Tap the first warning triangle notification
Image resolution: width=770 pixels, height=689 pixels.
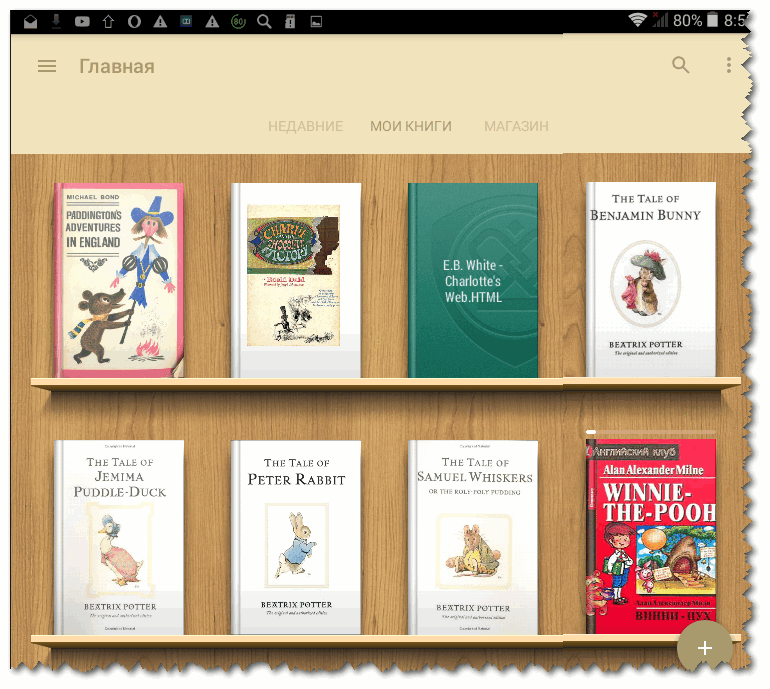pyautogui.click(x=160, y=22)
